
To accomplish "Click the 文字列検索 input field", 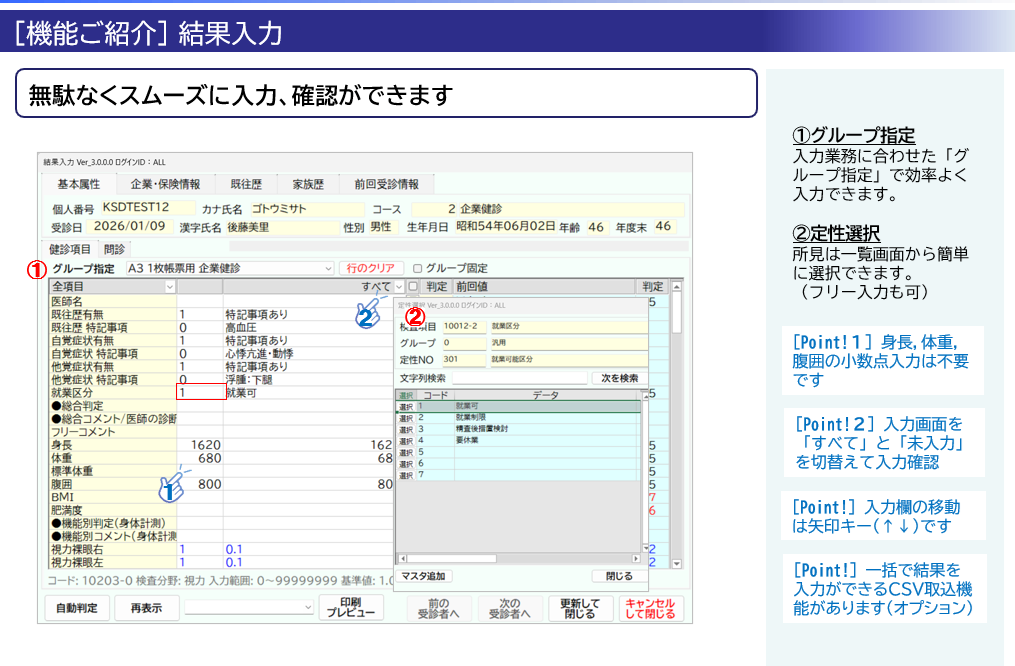I will (520, 378).
